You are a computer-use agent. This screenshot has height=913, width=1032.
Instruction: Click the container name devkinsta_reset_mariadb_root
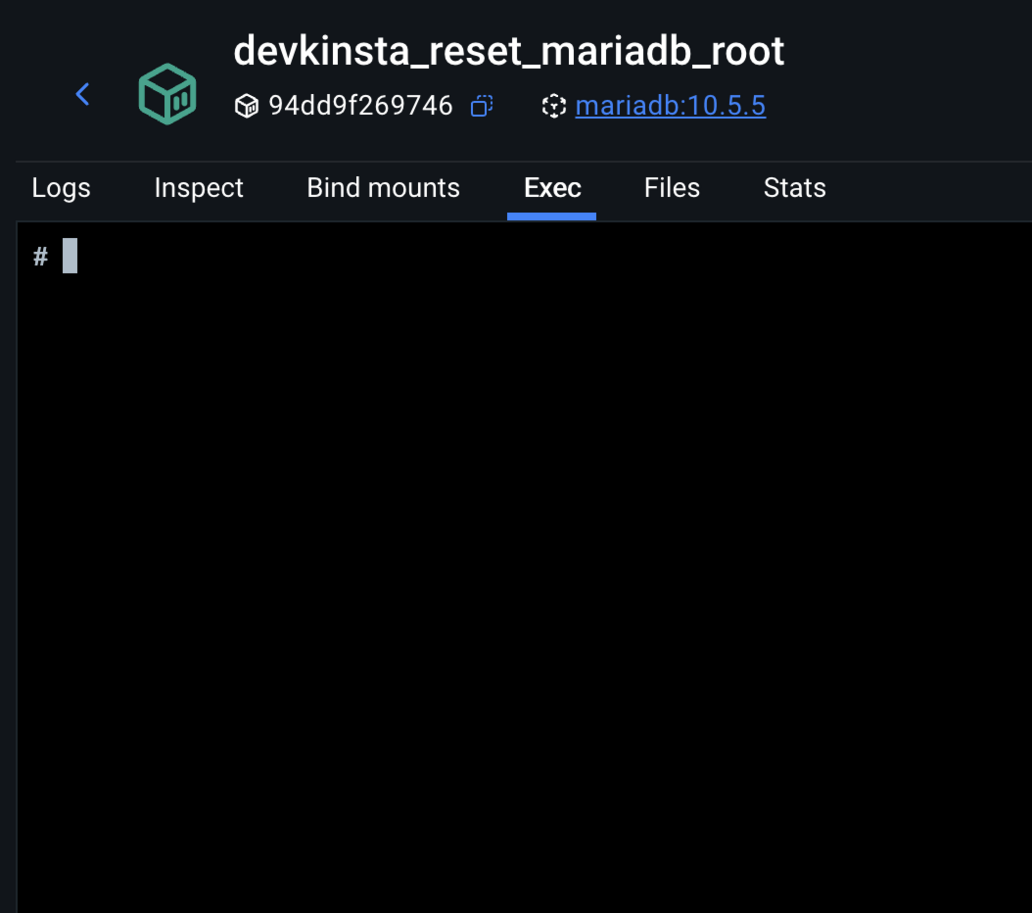[509, 51]
